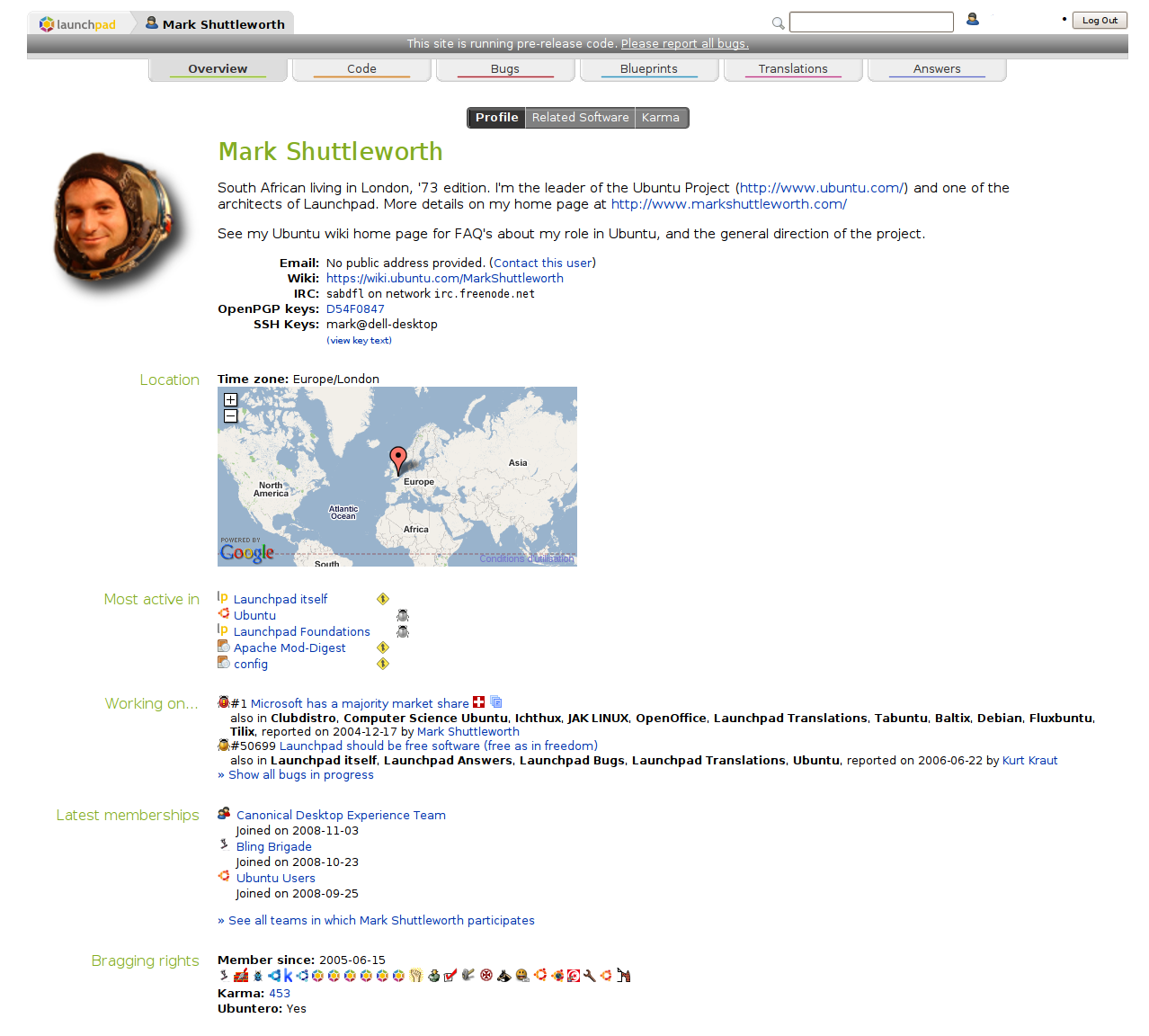Click the Ubuntu logo beside Ubuntu Users

click(224, 876)
